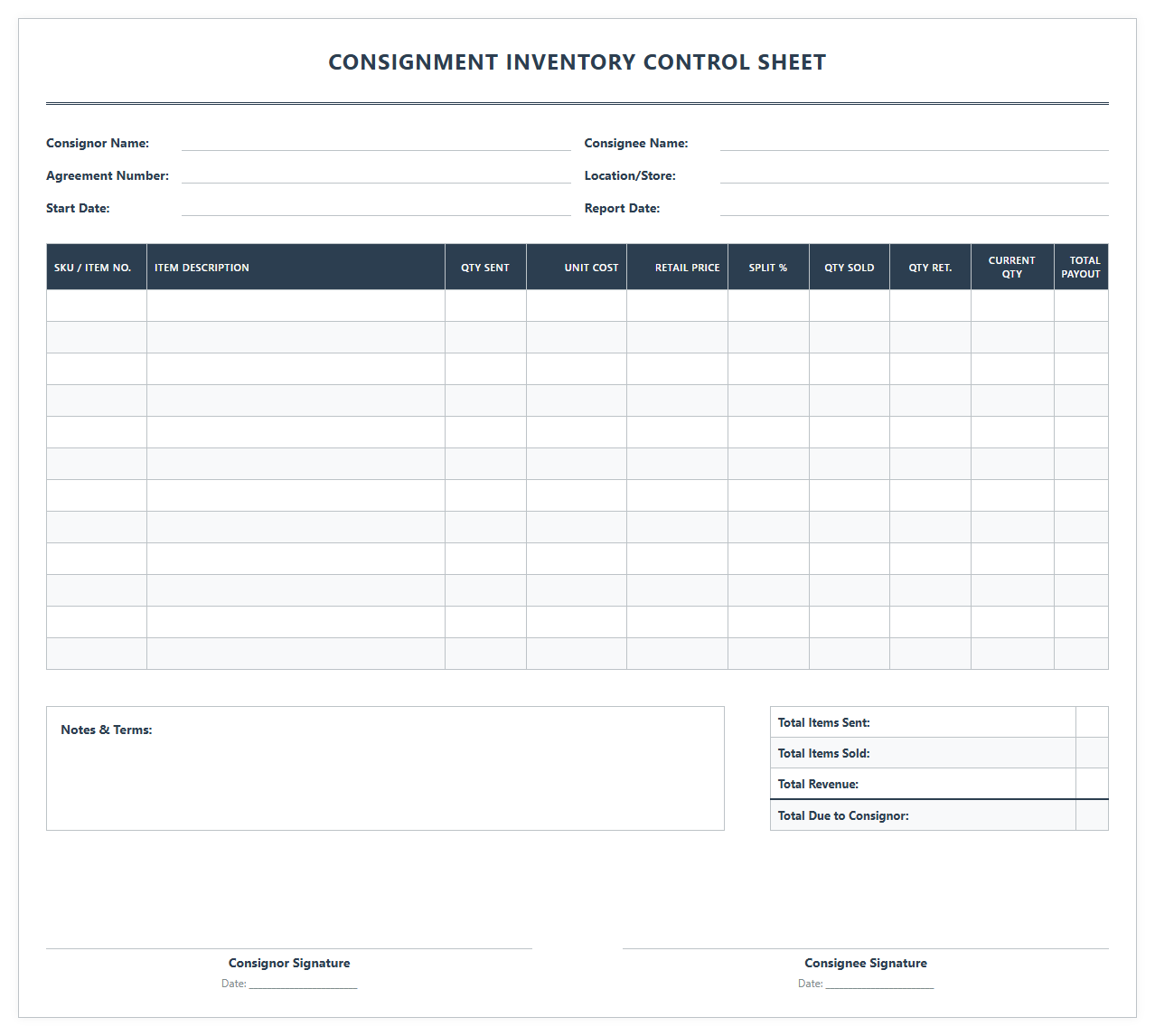Image resolution: width=1155 pixels, height=1036 pixels.
Task: Click the last row Total Payout cell
Action: coord(1081,654)
